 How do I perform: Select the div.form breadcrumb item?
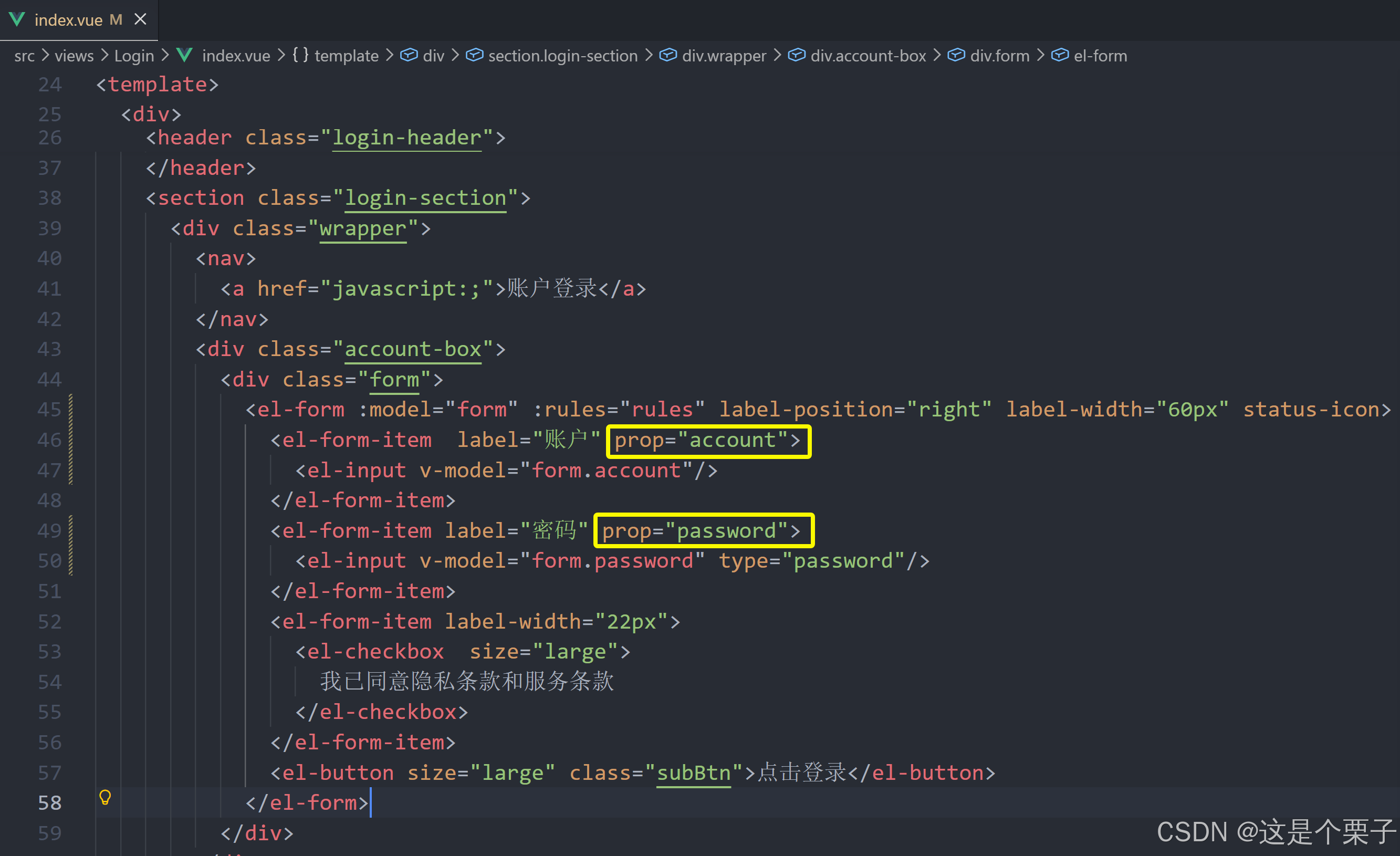pos(999,56)
